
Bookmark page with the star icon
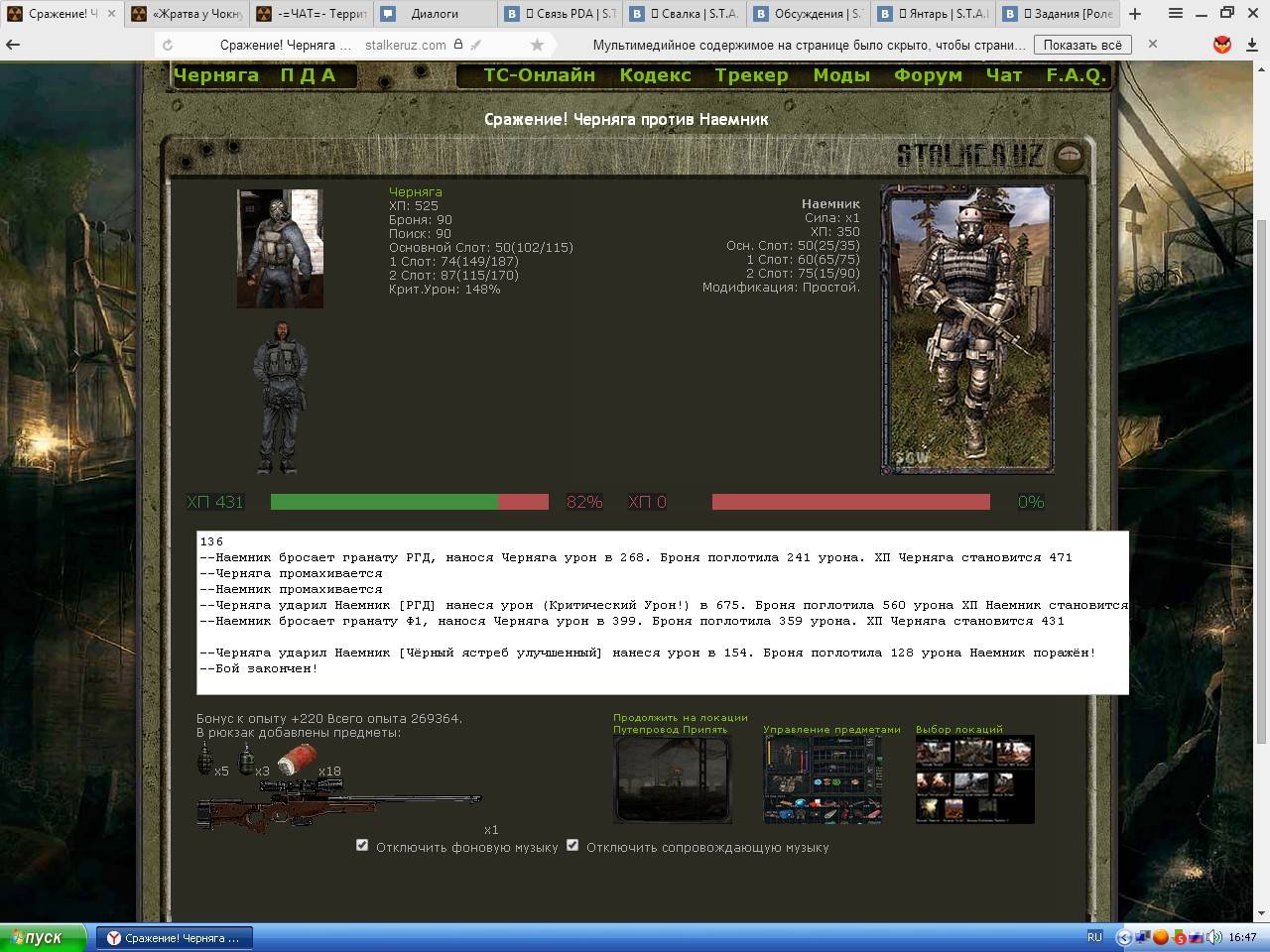[x=537, y=45]
